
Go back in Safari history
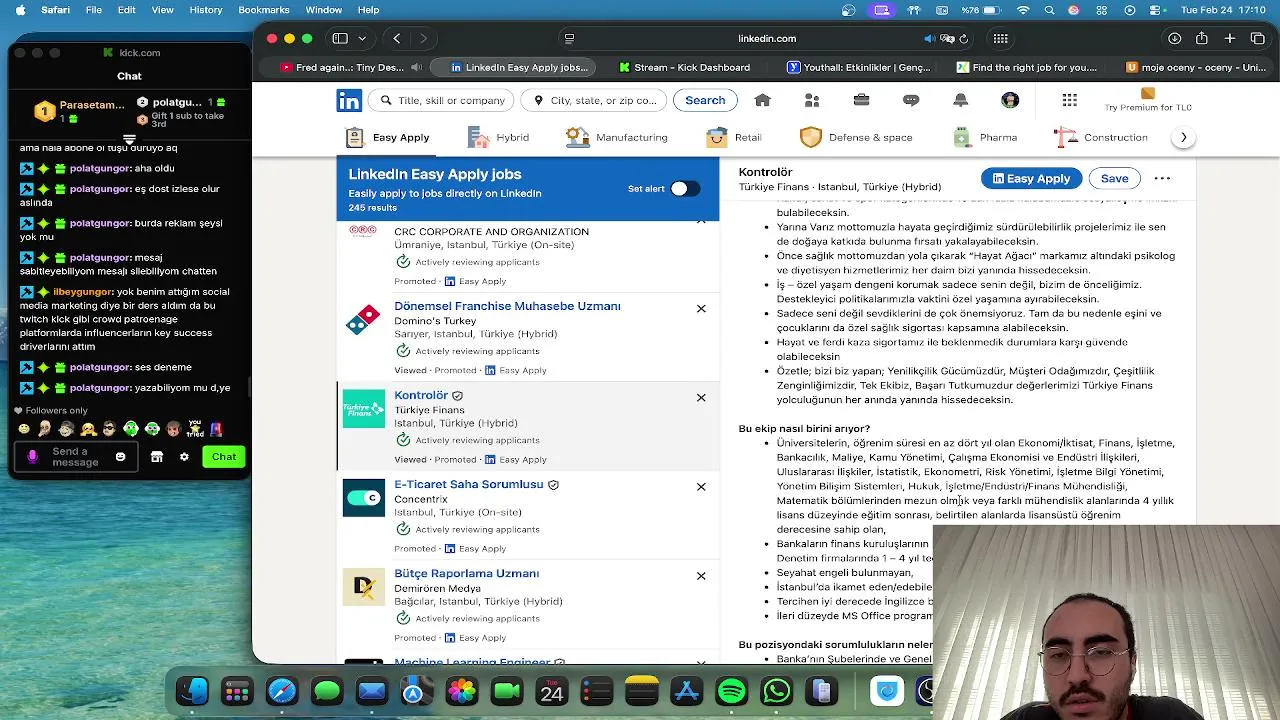[397, 38]
